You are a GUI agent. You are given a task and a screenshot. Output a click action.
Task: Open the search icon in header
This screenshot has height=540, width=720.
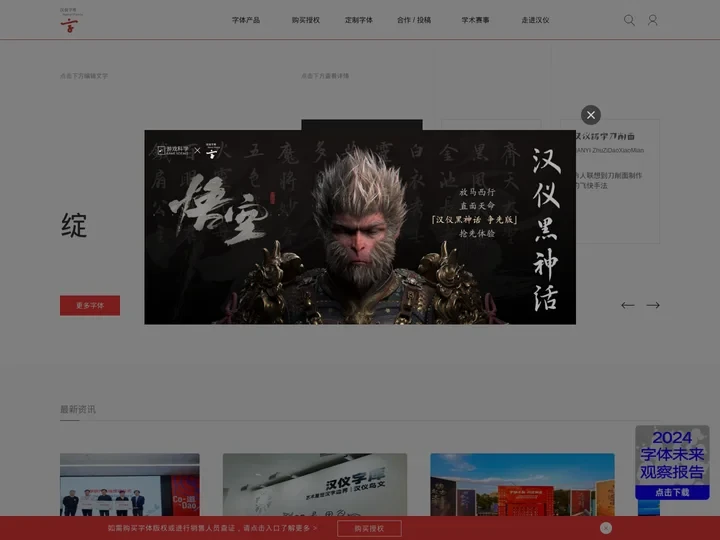point(629,20)
